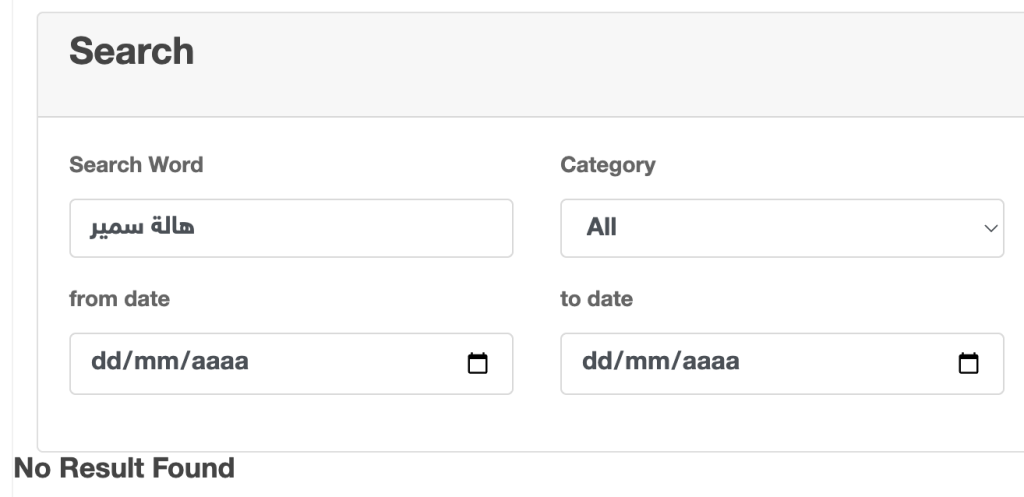Image resolution: width=1024 pixels, height=497 pixels.
Task: Focus the Search Word text field
Action: click(290, 228)
